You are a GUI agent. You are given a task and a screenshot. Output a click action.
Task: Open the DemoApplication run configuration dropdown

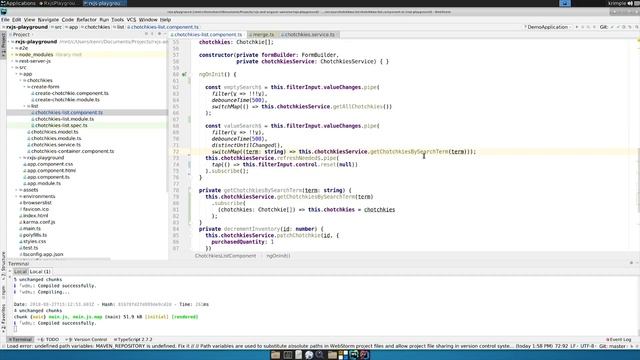pos(548,27)
